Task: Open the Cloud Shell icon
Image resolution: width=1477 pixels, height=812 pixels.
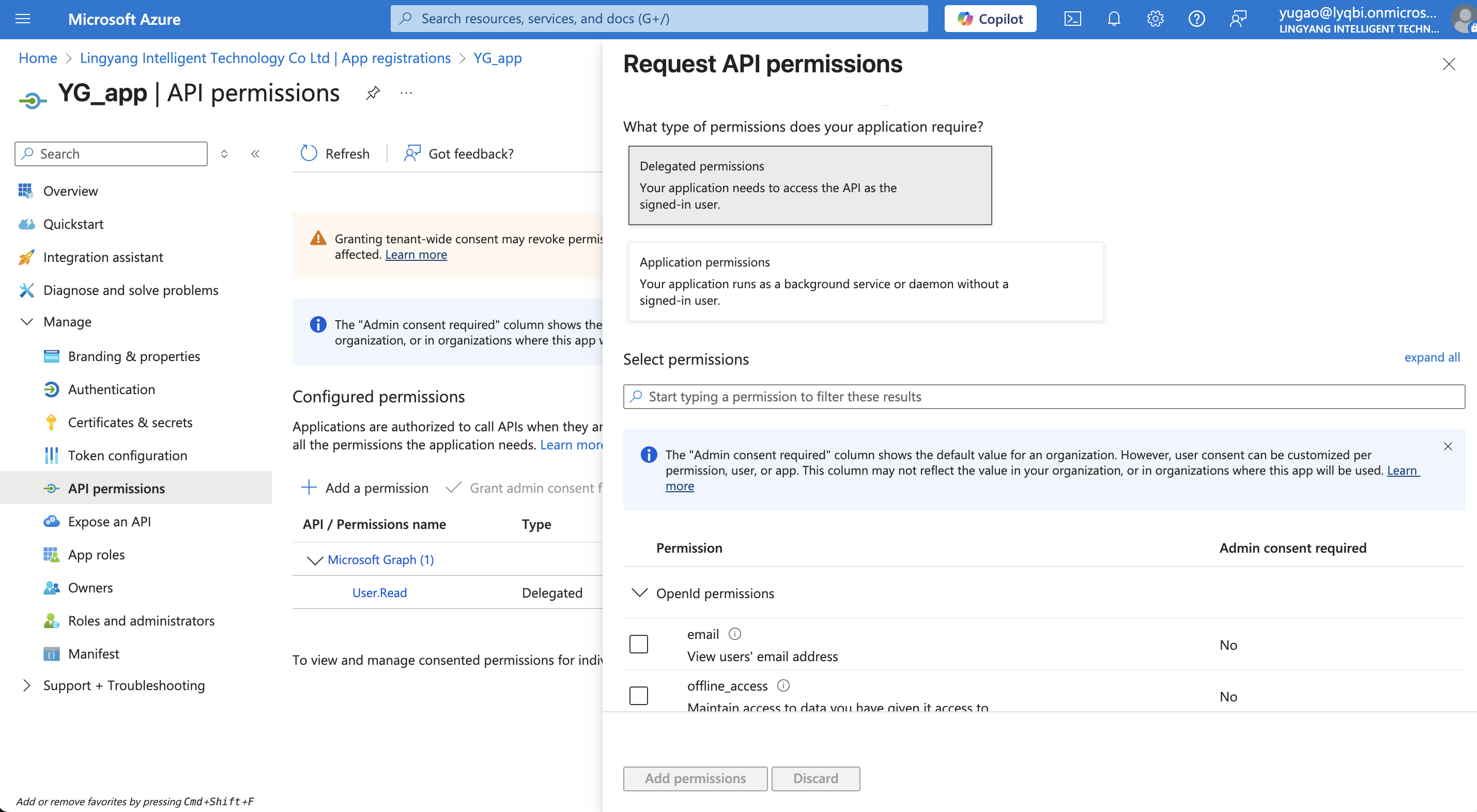Action: [x=1072, y=19]
